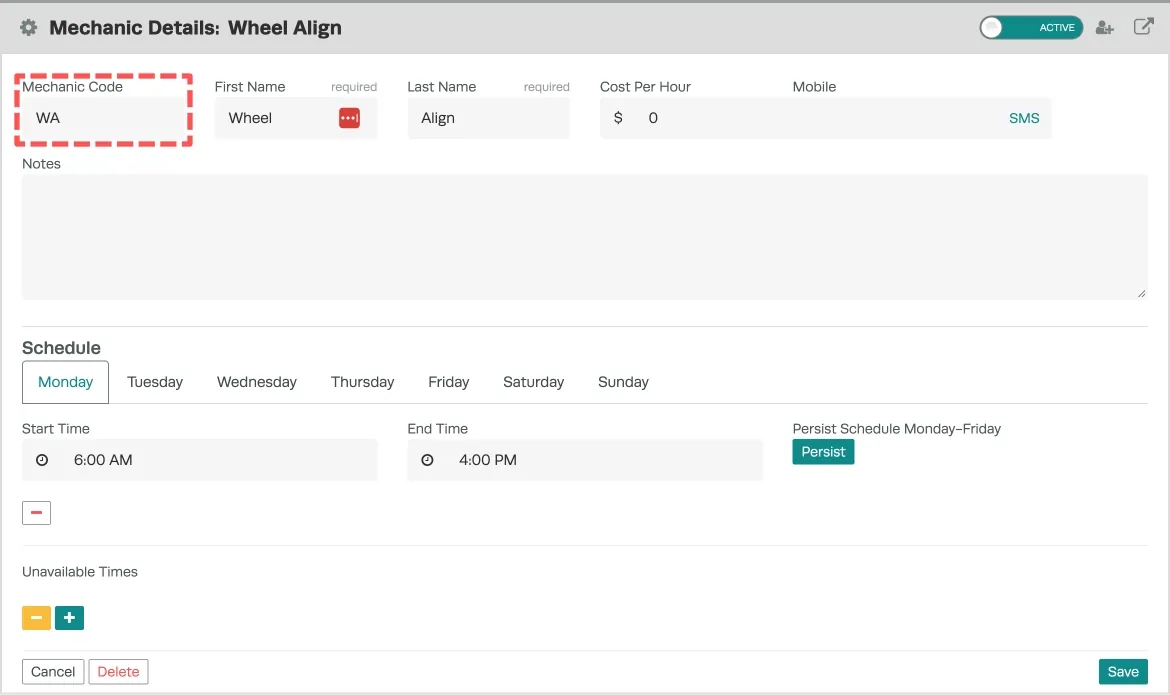
Task: Click the Persist Schedule Monday-Friday label
Action: [896, 428]
